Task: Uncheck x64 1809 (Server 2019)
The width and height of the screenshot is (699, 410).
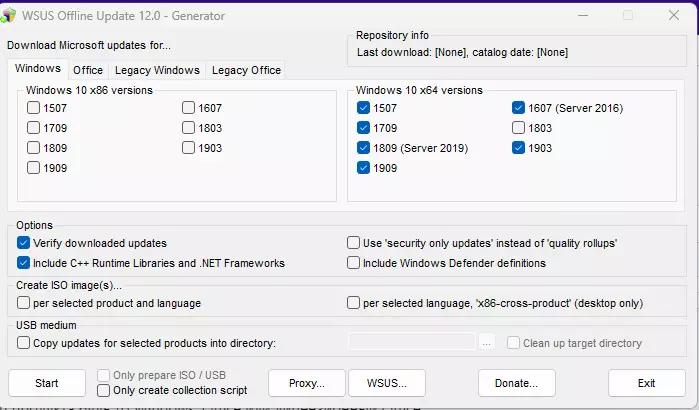Action: [x=363, y=148]
